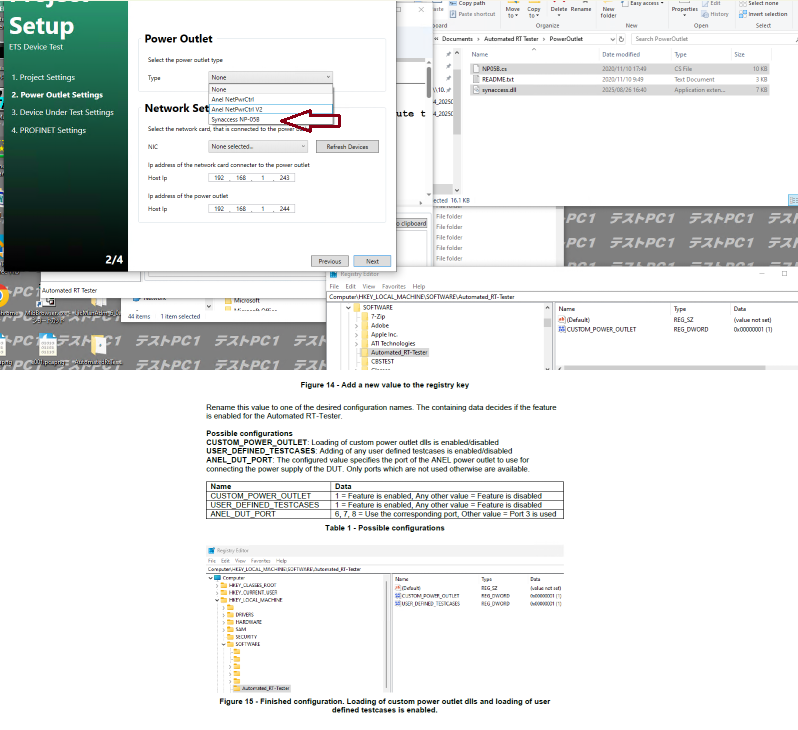Click the CBSTEST folder icon in registry tree
The image size is (798, 730).
click(x=365, y=361)
